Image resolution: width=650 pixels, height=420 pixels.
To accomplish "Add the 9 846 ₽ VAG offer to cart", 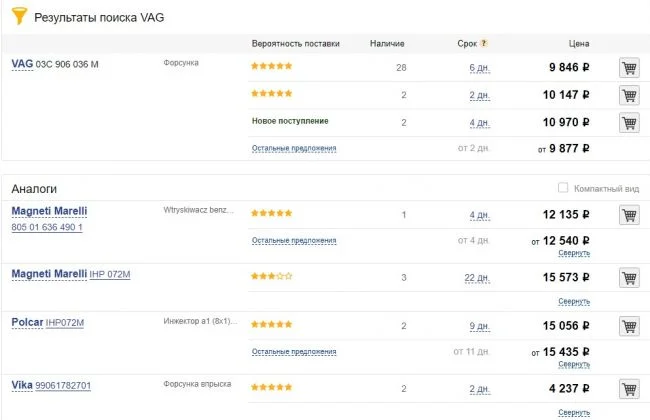I will [x=629, y=68].
